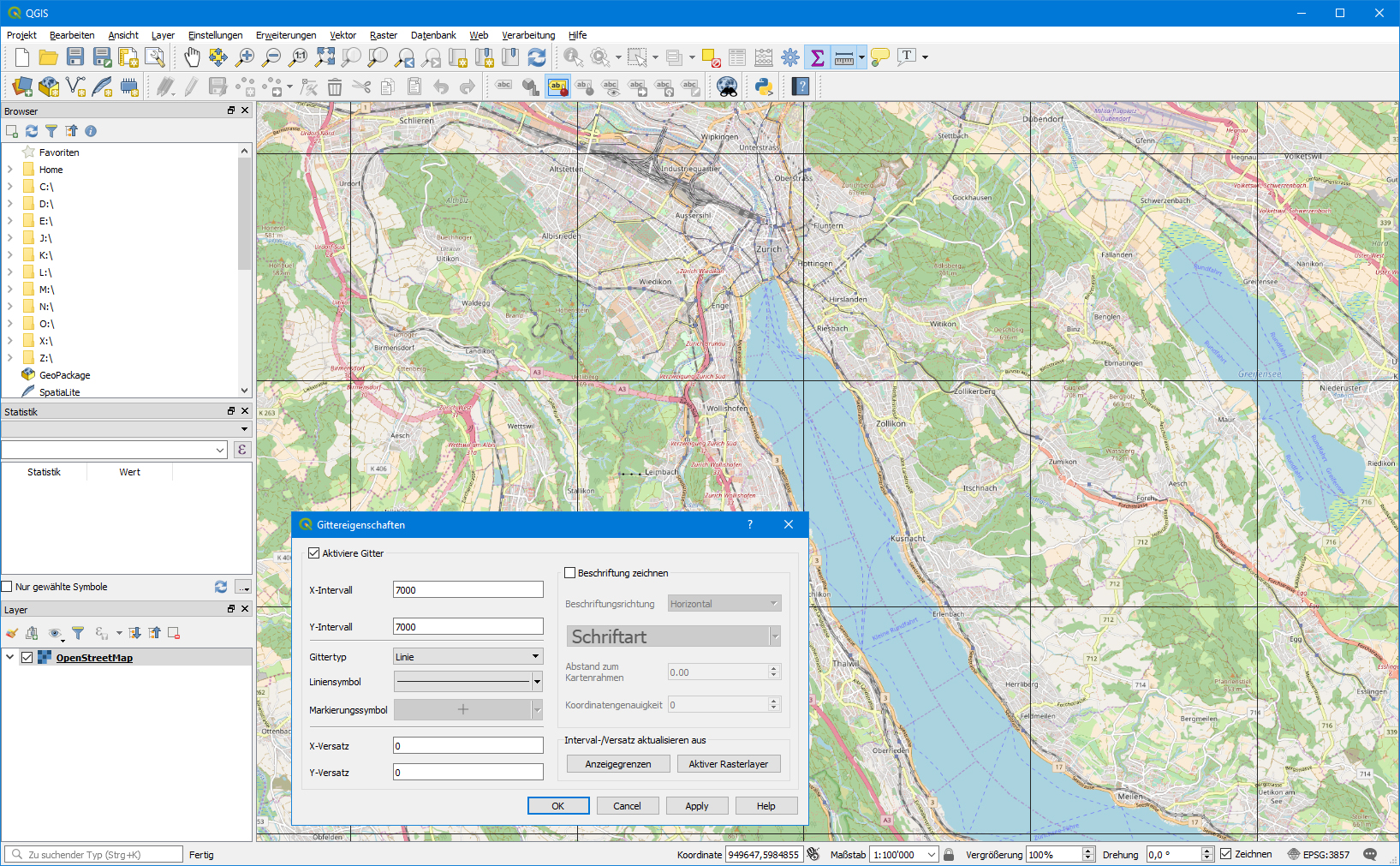
Task: Select the Measure ruler tool
Action: pyautogui.click(x=844, y=57)
